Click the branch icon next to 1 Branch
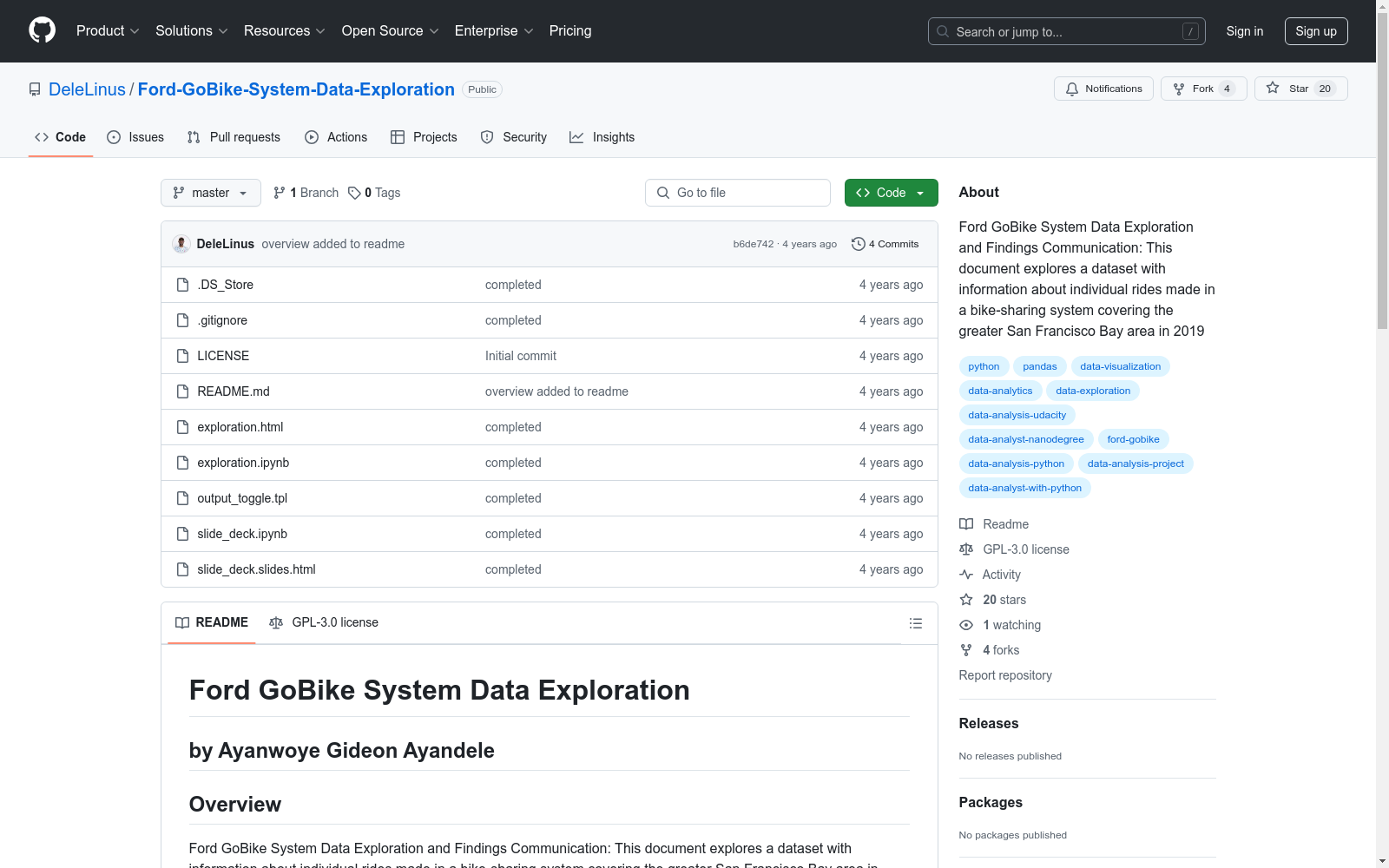Screen dimensions: 1389x868 [280, 193]
